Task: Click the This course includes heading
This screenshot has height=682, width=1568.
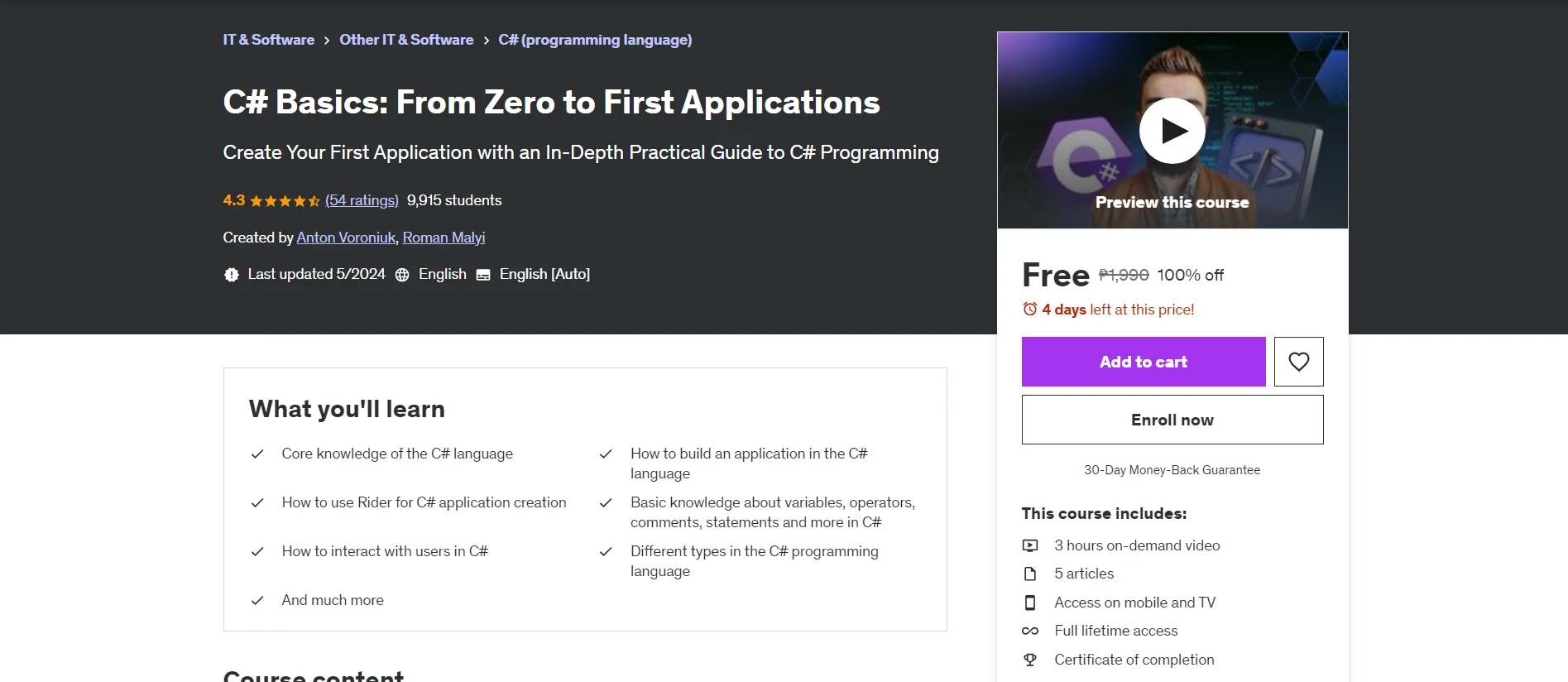Action: tap(1104, 513)
